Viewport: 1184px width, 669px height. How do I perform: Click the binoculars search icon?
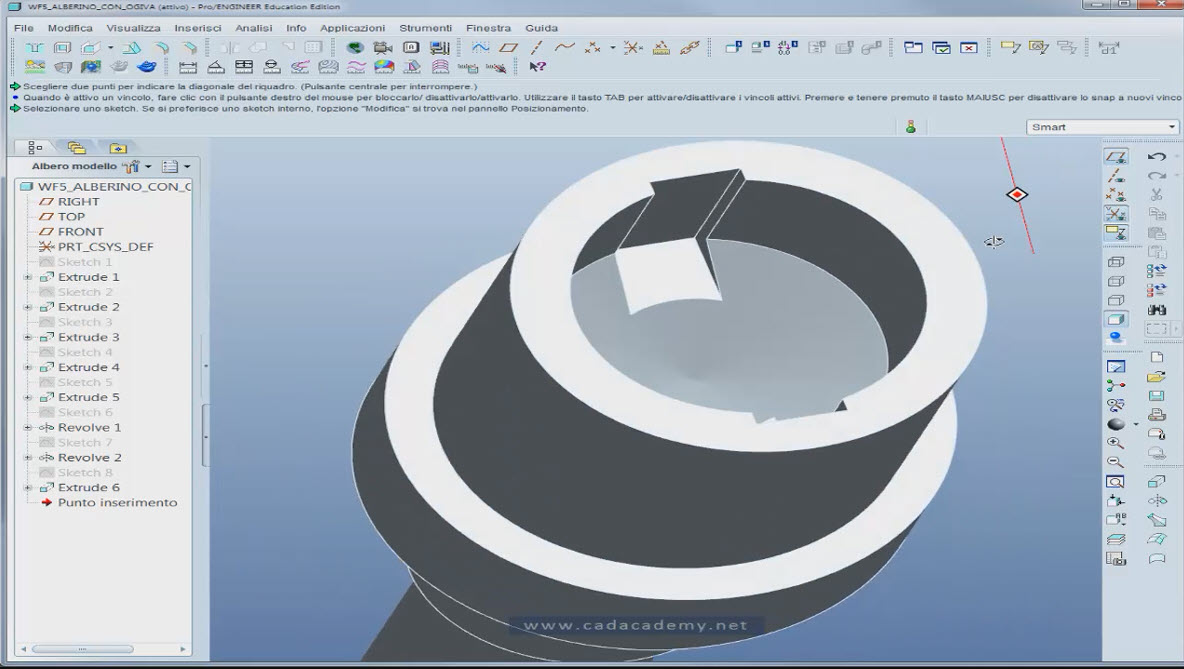click(x=1156, y=310)
